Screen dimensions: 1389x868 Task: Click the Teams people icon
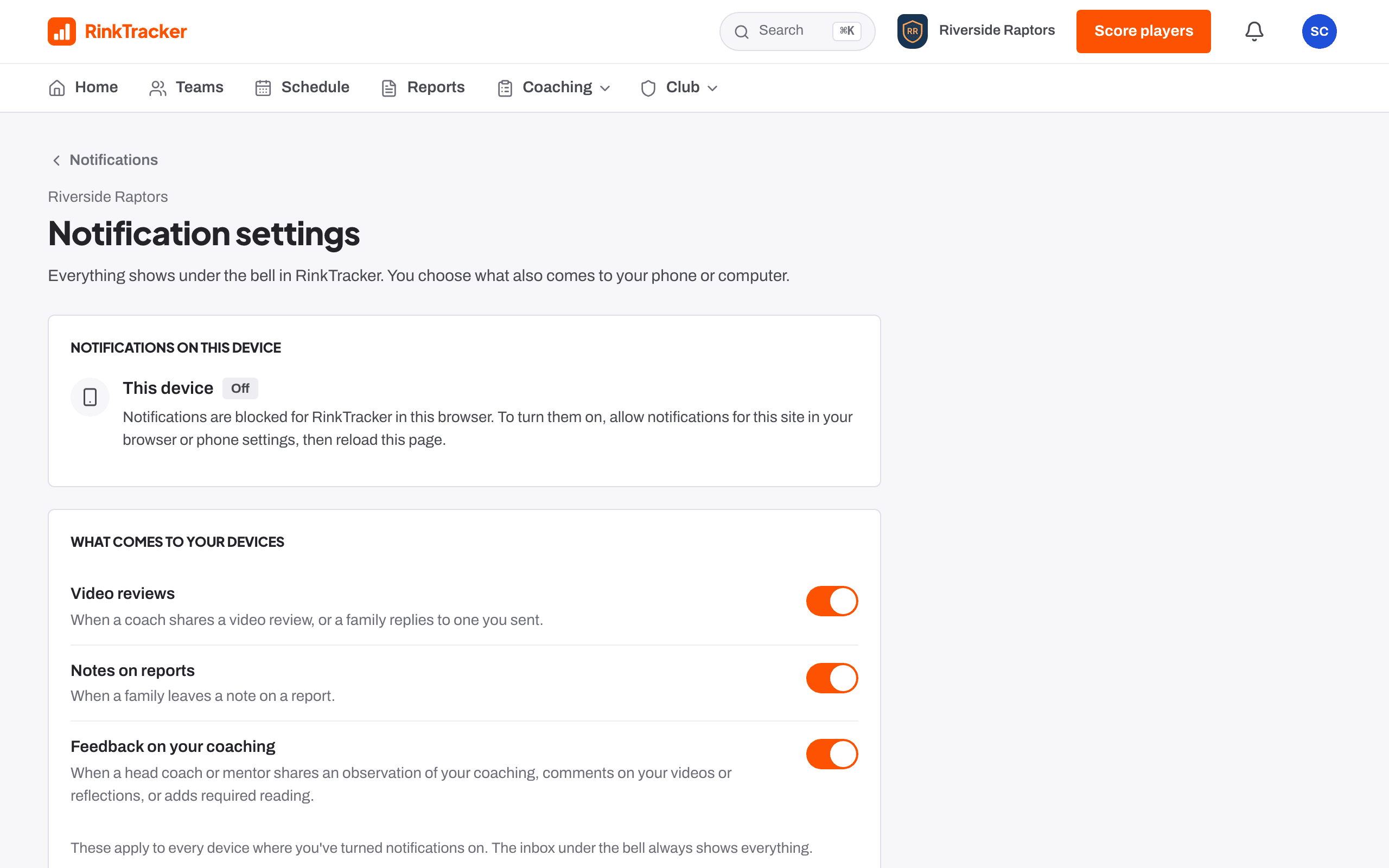158,88
